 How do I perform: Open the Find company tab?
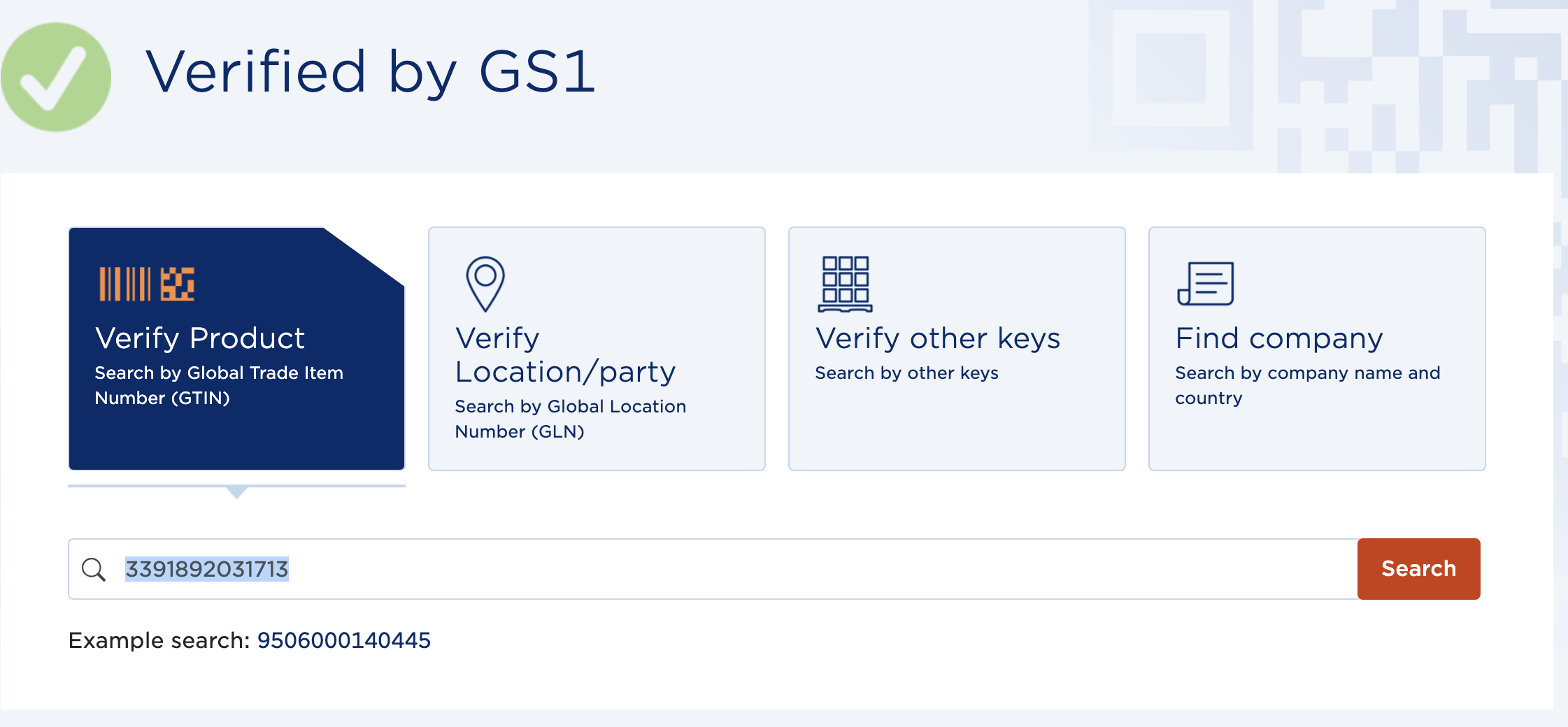tap(1317, 348)
